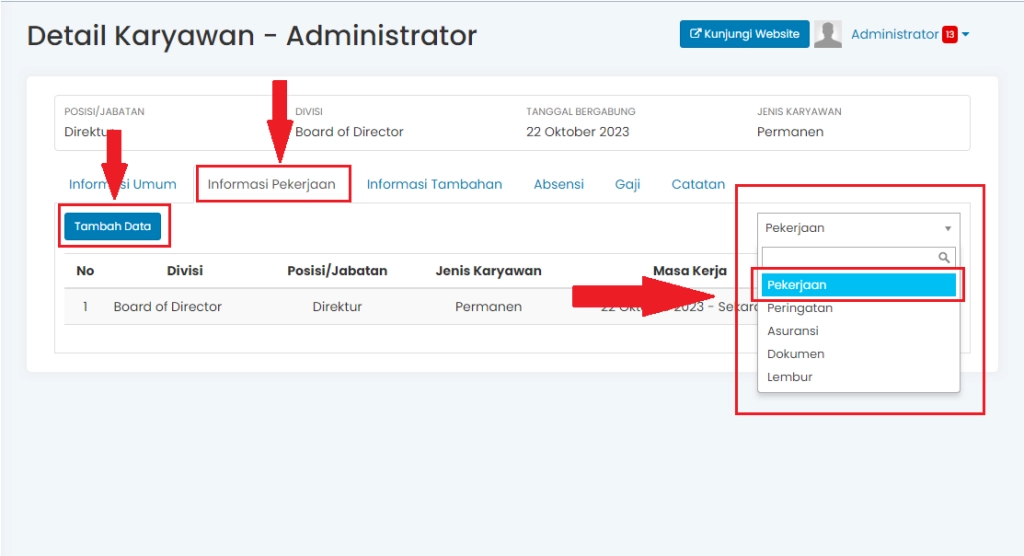Select Peringatan from the dropdown list
This screenshot has width=1024, height=556.
point(800,308)
